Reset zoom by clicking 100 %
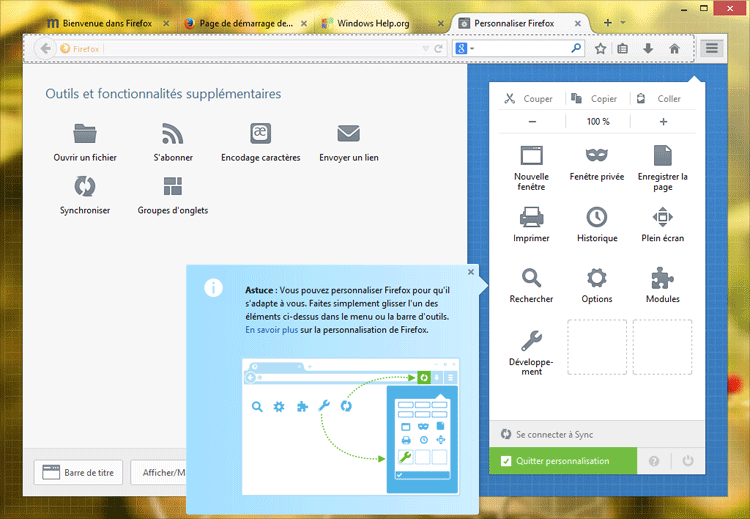The image size is (750, 519). 598,121
